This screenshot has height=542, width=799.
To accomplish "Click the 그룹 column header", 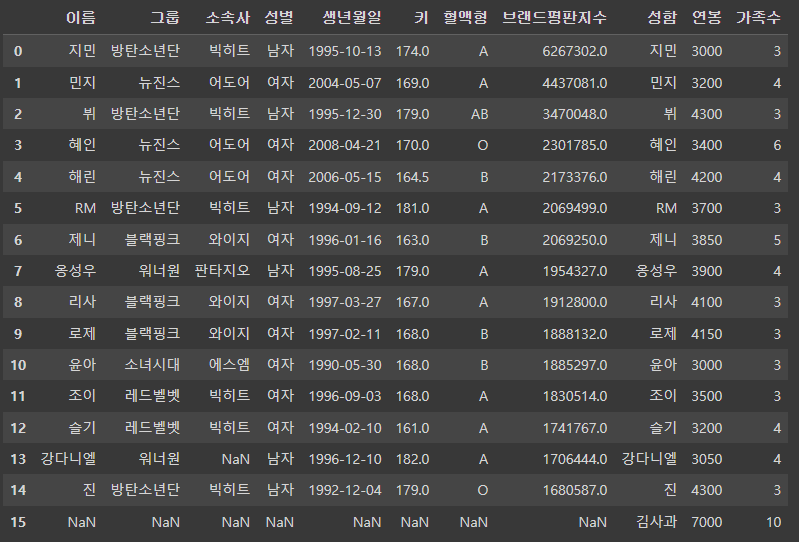I will coord(165,18).
